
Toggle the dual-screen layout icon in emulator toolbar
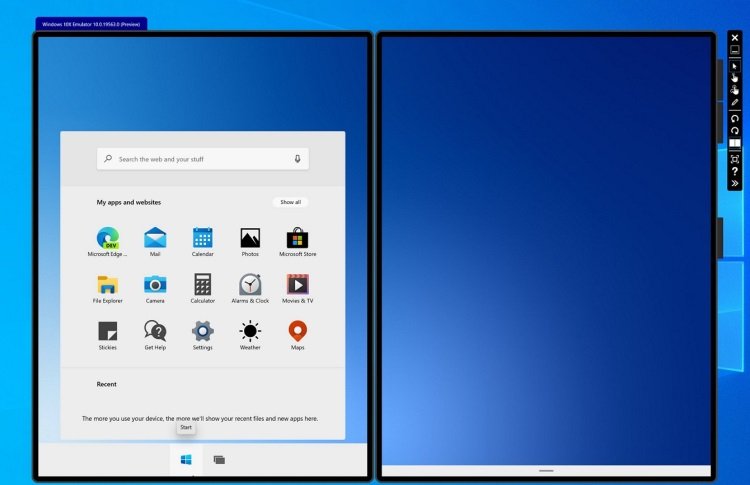coord(735,143)
